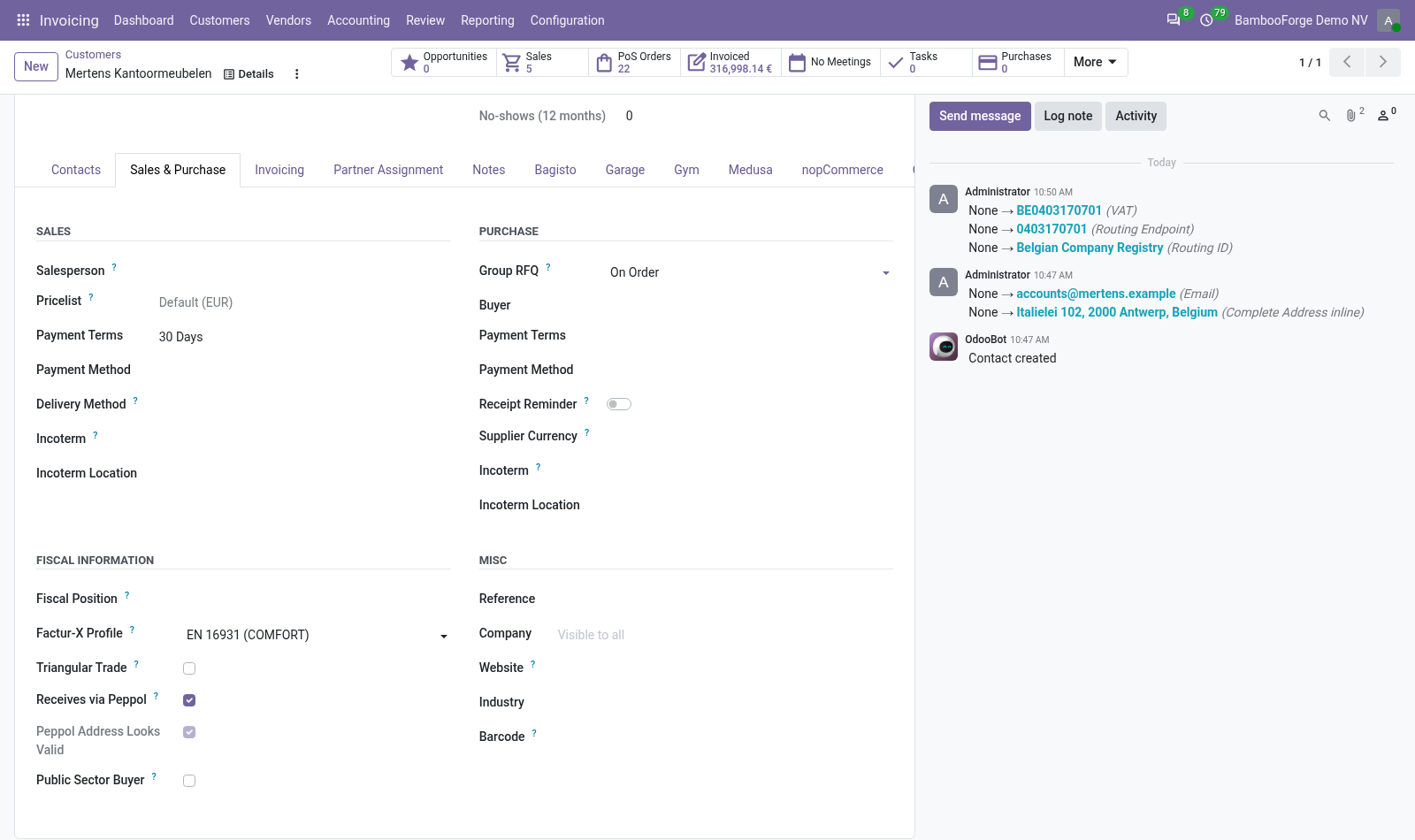1415x840 pixels.
Task: Open the apps grid menu icon
Action: point(24,19)
